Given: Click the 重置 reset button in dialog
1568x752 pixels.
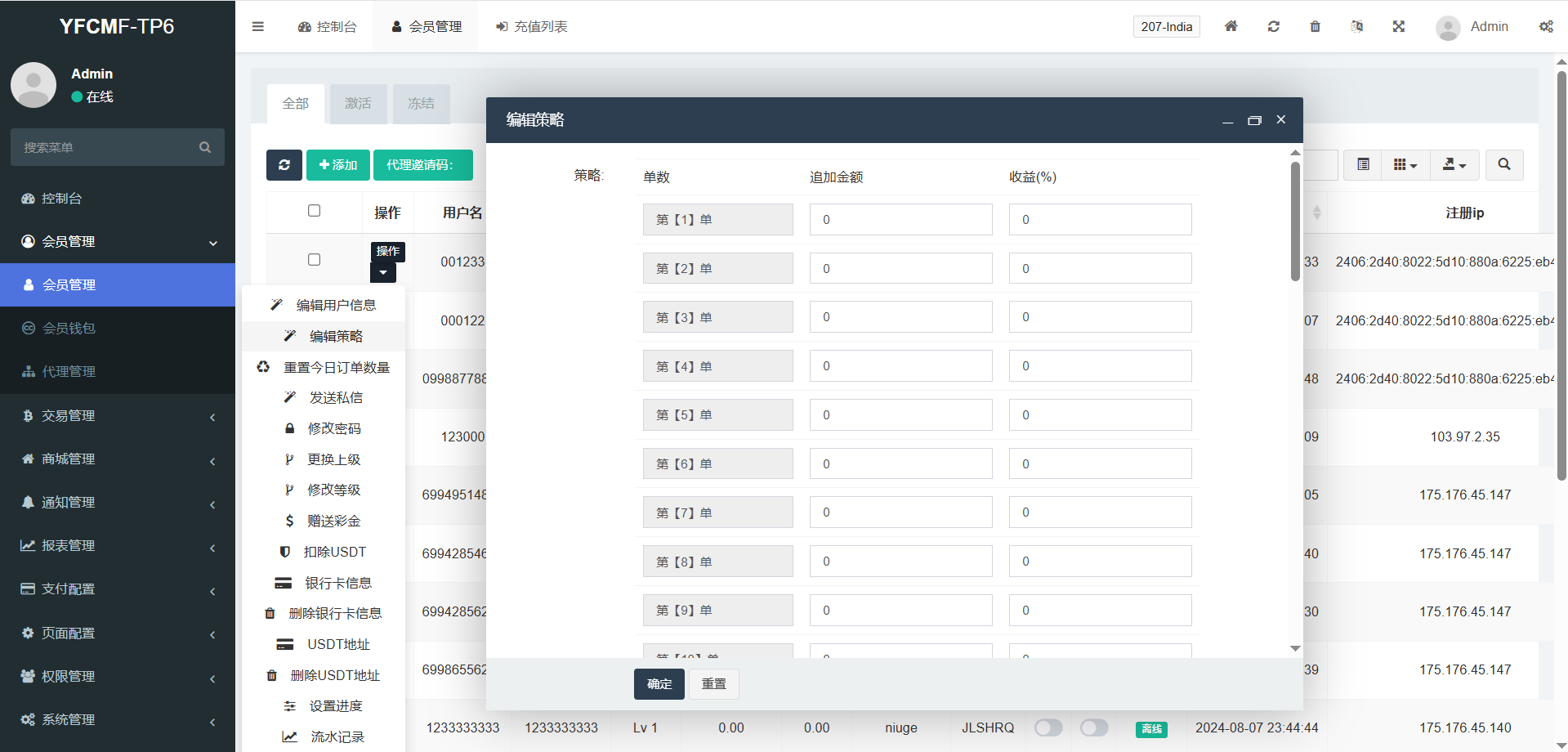Looking at the screenshot, I should click(x=713, y=684).
